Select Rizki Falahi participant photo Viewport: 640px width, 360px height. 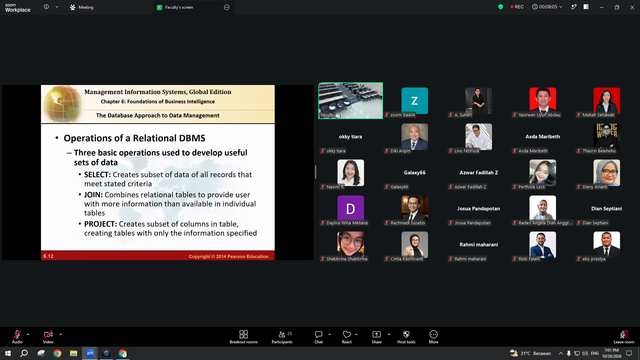542,244
